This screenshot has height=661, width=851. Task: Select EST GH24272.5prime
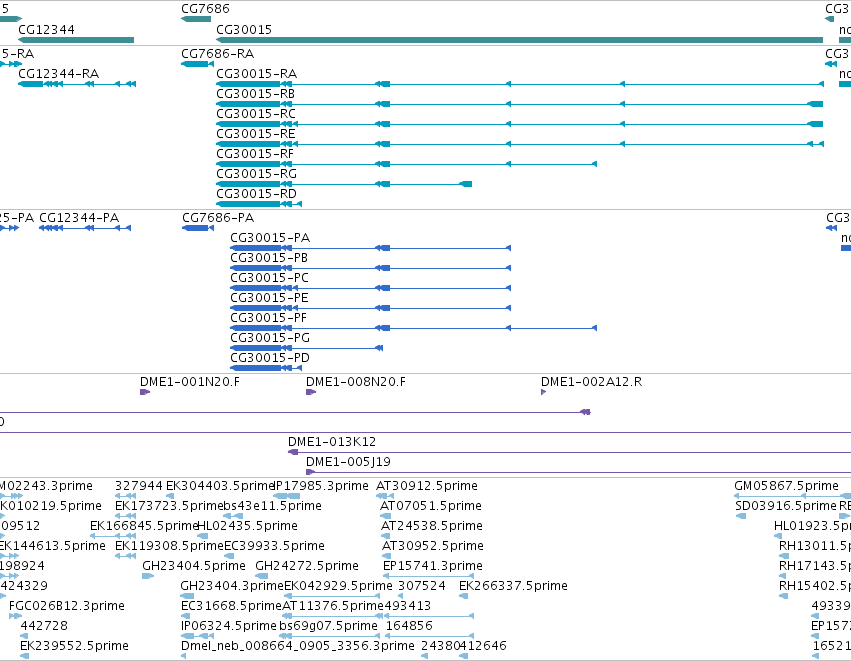(x=307, y=566)
